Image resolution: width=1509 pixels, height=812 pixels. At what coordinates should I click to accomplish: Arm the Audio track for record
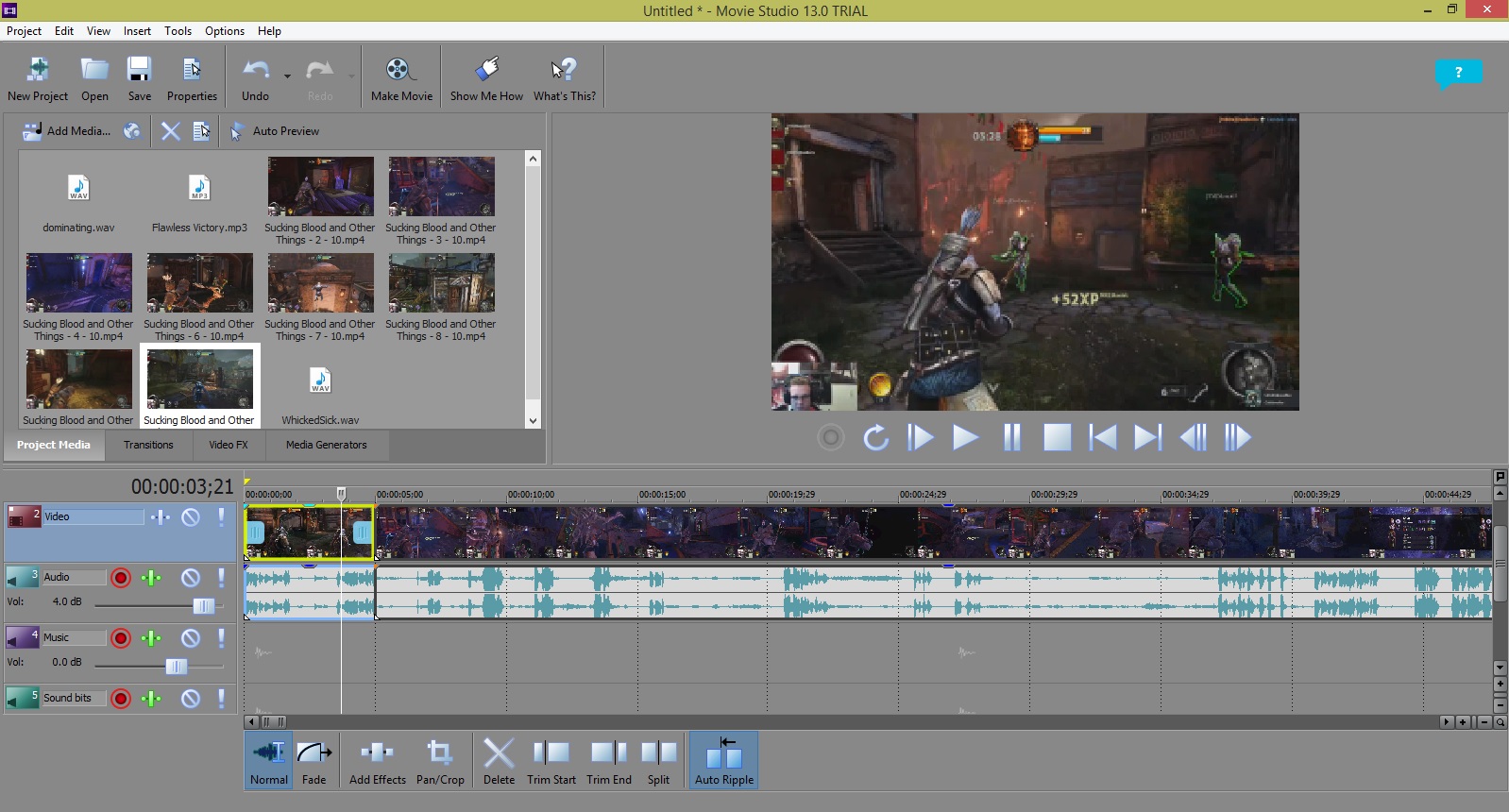tap(121, 578)
